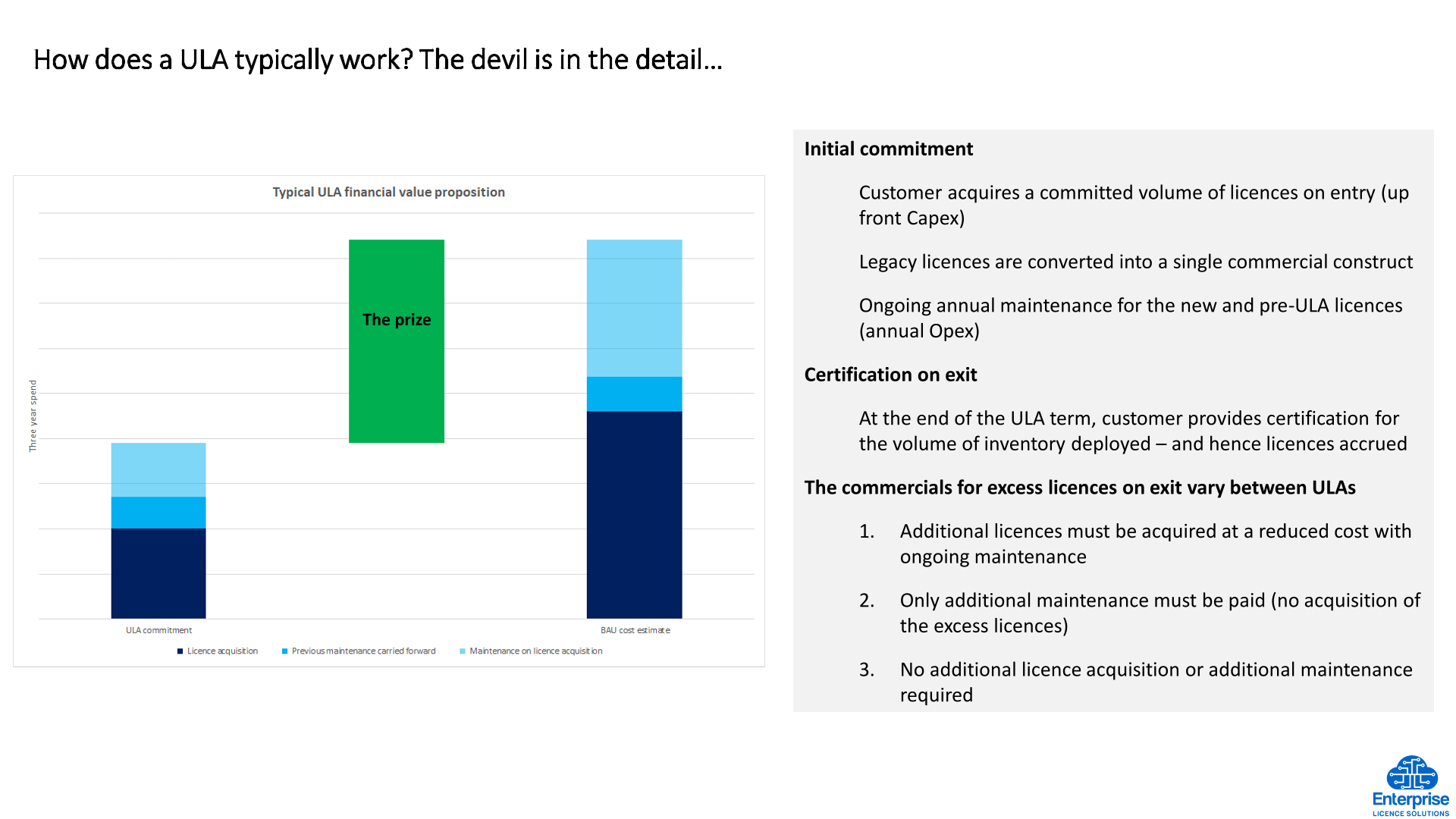Click the chart title 'Typical ULA financial value proposition'

coord(388,193)
